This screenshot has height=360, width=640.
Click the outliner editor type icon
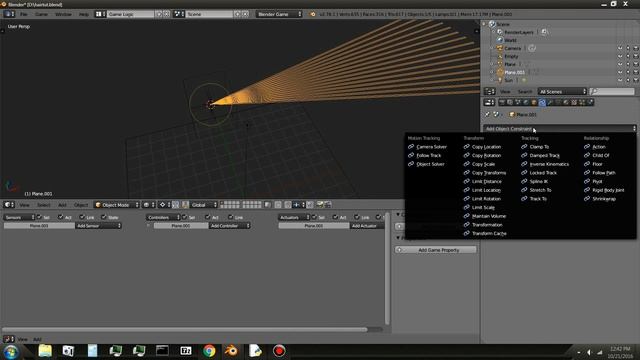[x=489, y=91]
